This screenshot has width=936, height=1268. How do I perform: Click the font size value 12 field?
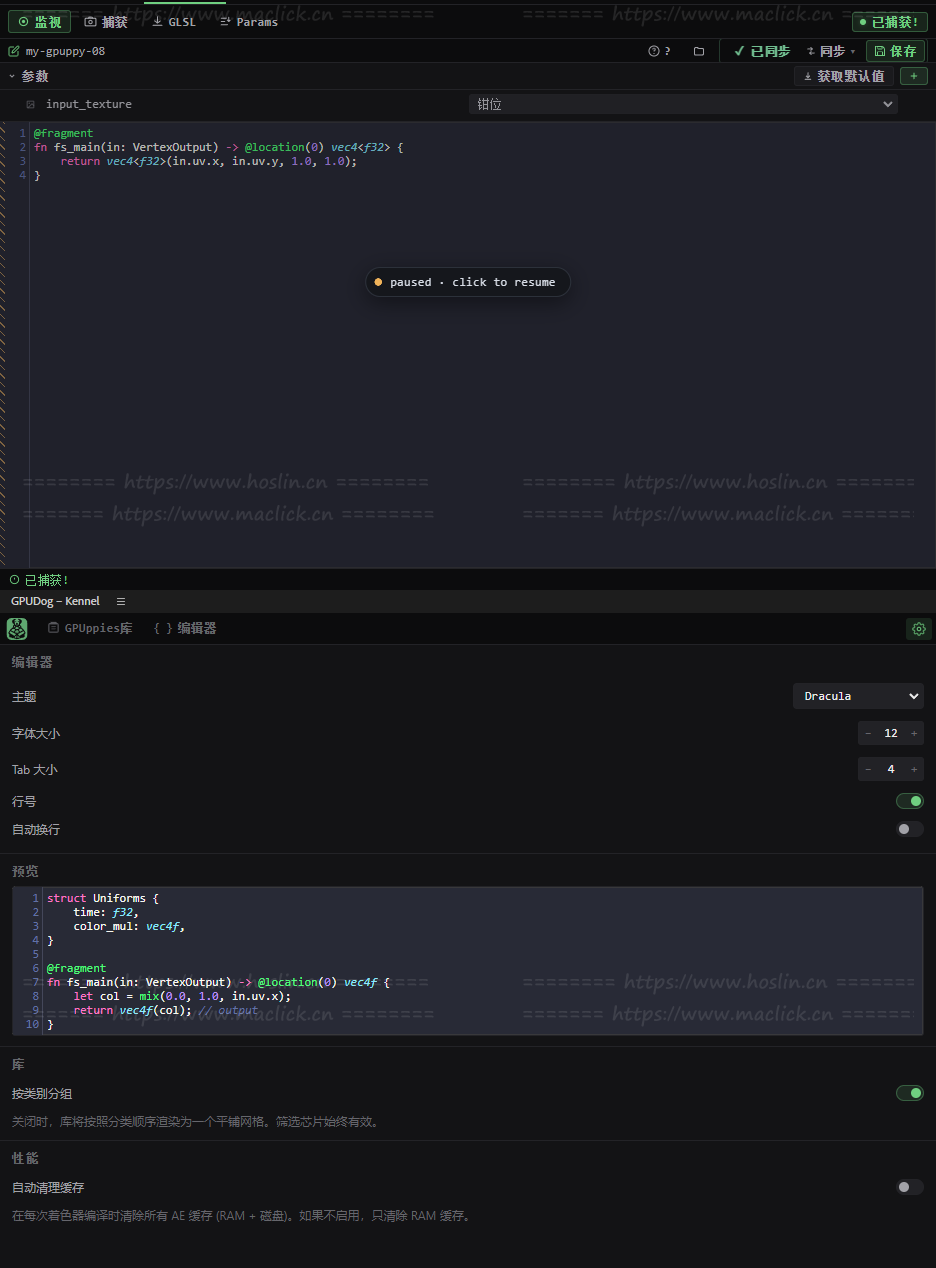point(891,733)
